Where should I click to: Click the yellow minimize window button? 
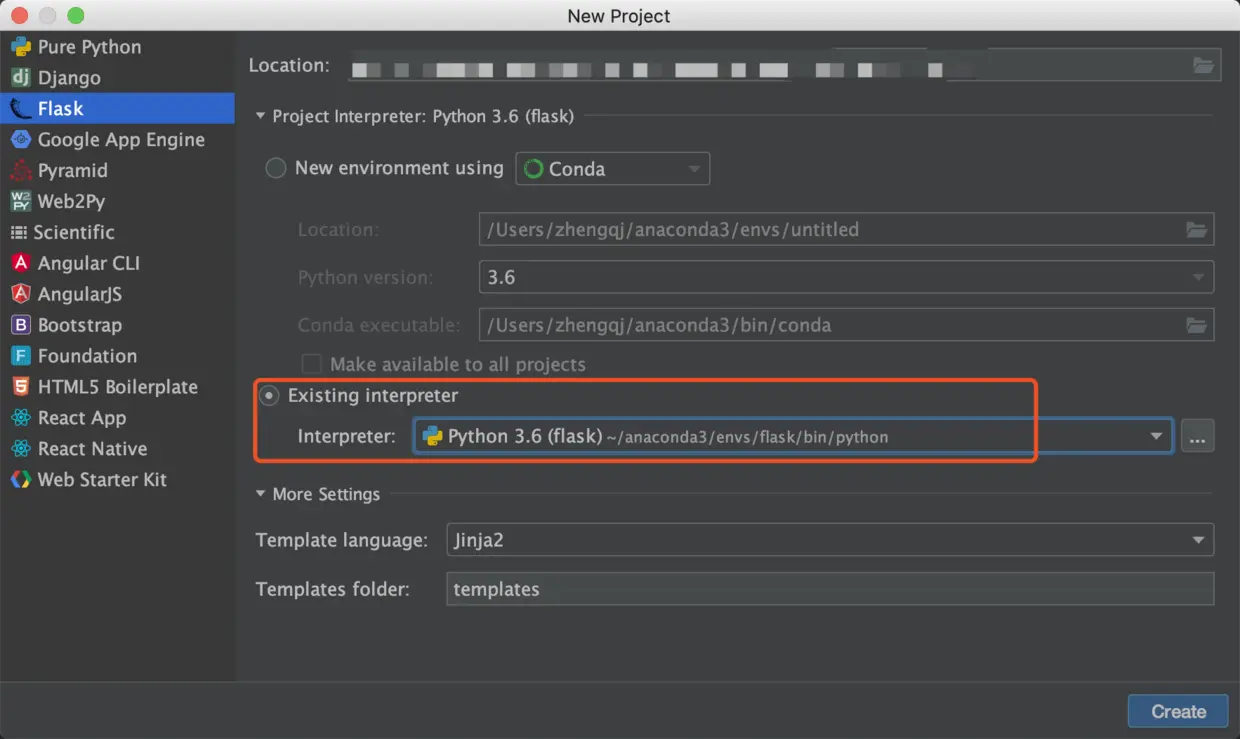click(x=48, y=16)
